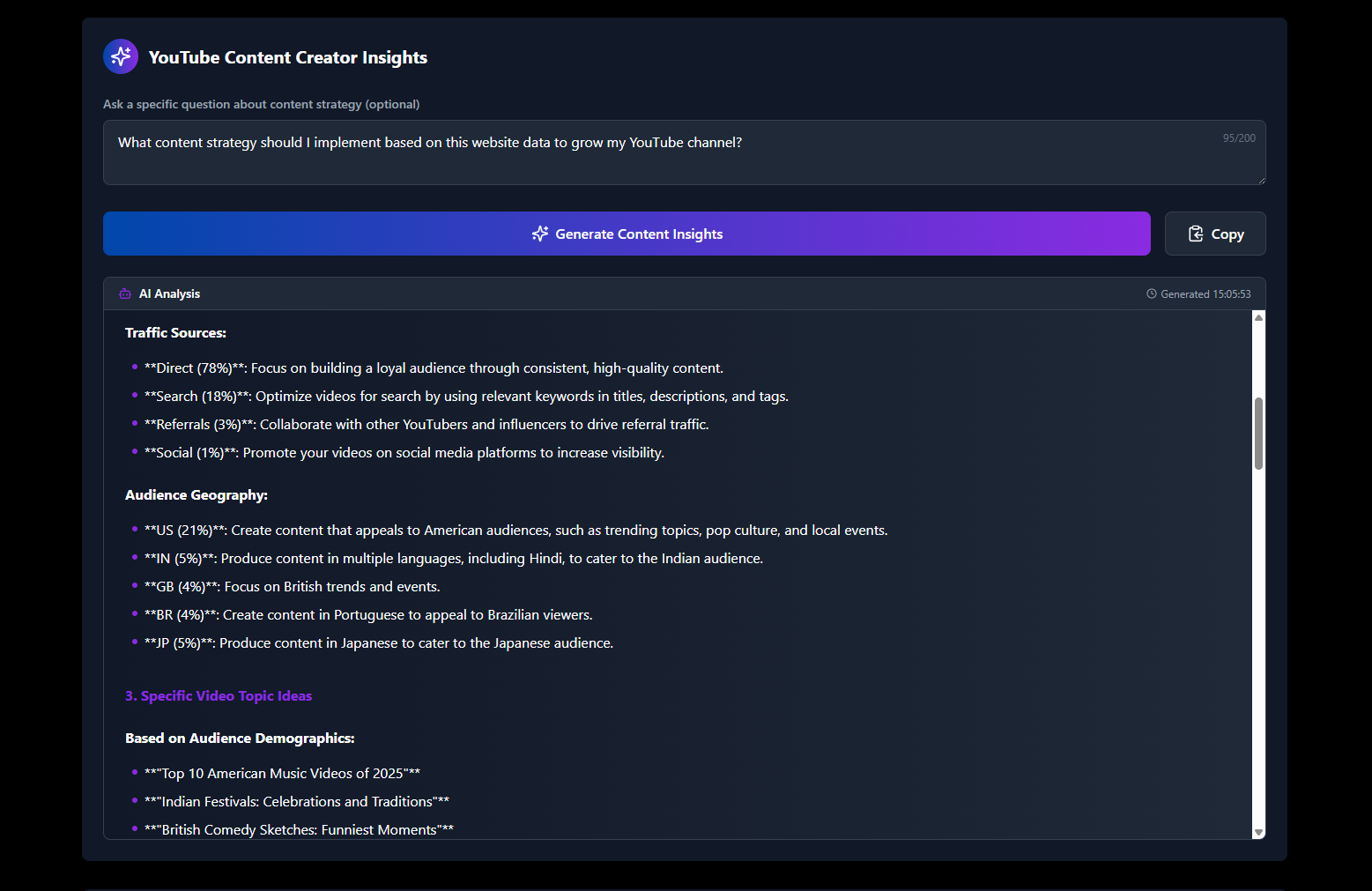Click the BR (4%) bullet line
Viewport: 1372px width, 891px height.
tap(368, 615)
